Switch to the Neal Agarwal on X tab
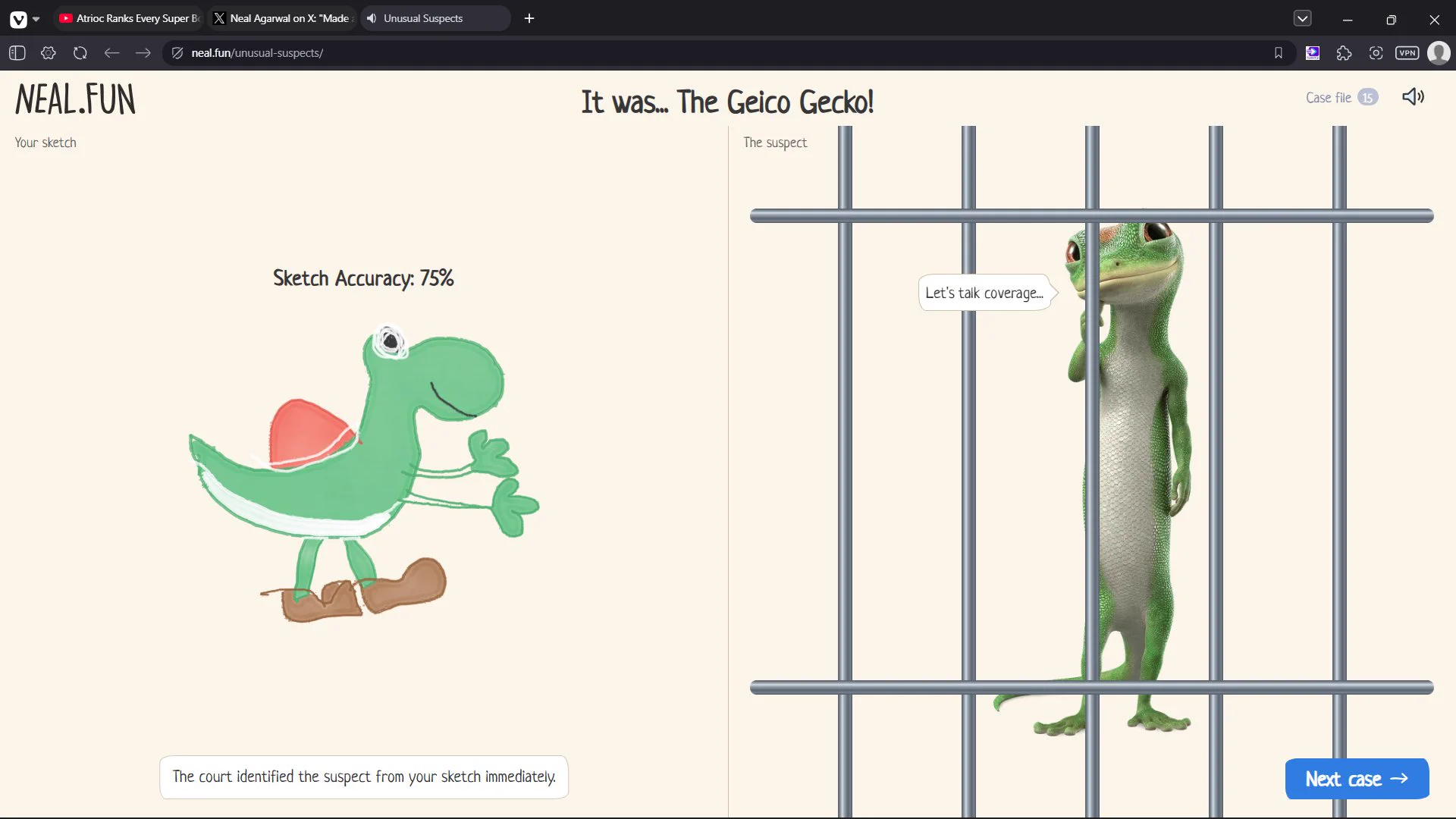 (x=282, y=18)
